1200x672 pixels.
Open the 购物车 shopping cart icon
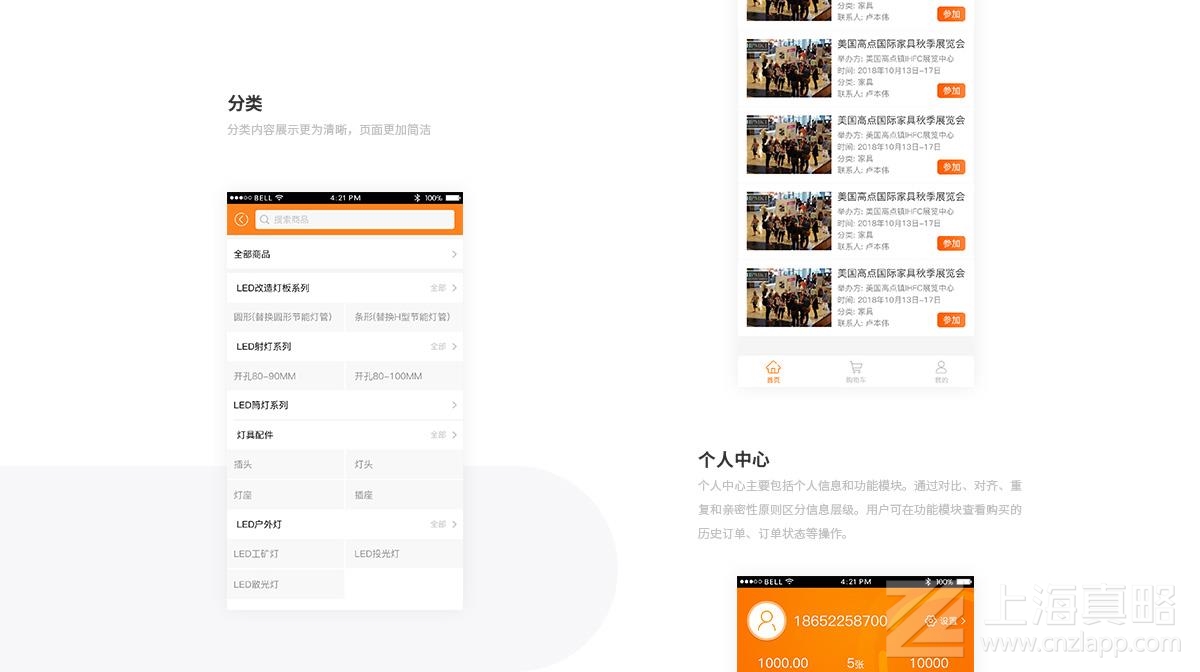[x=855, y=370]
